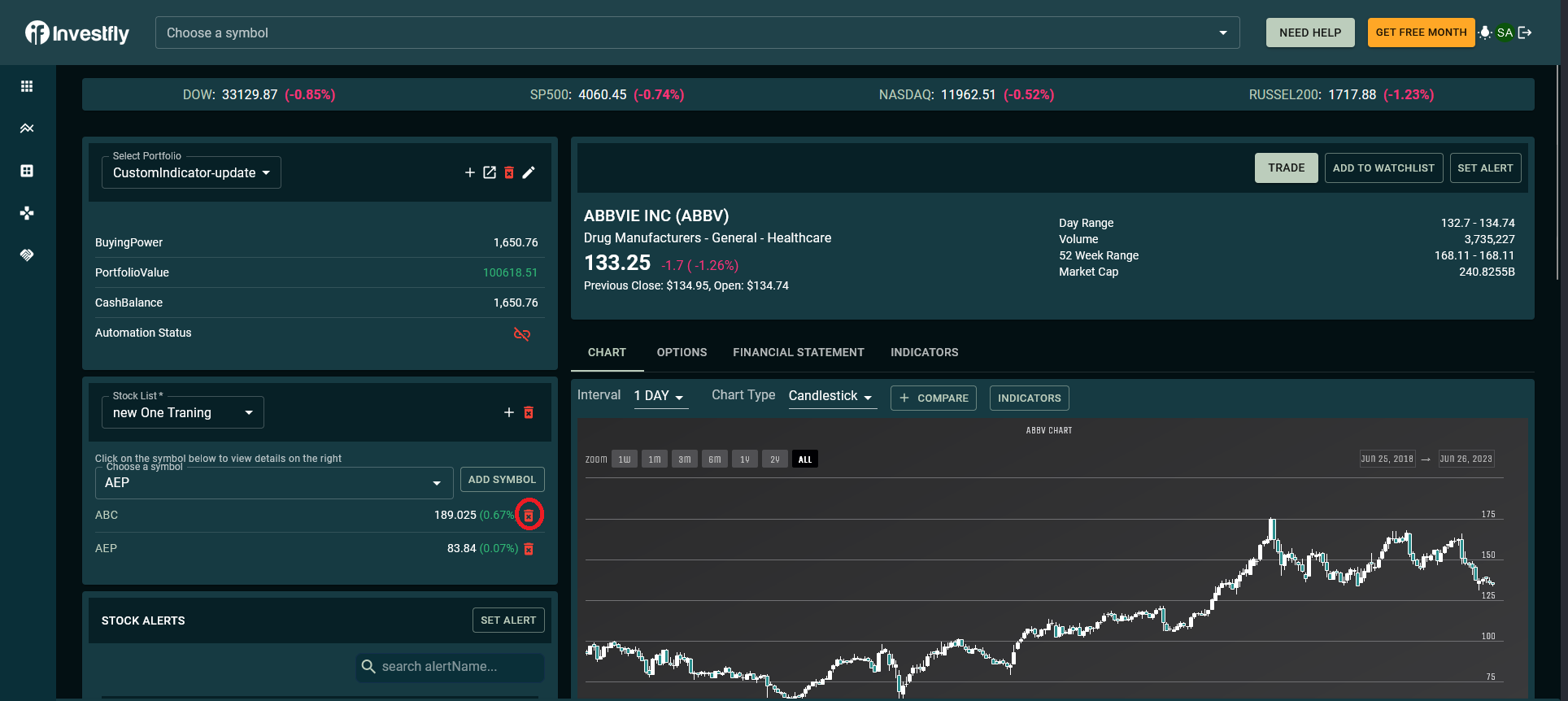This screenshot has width=1568, height=701.
Task: Switch to the FINANCIAL STATEMENT tab
Action: click(x=799, y=352)
